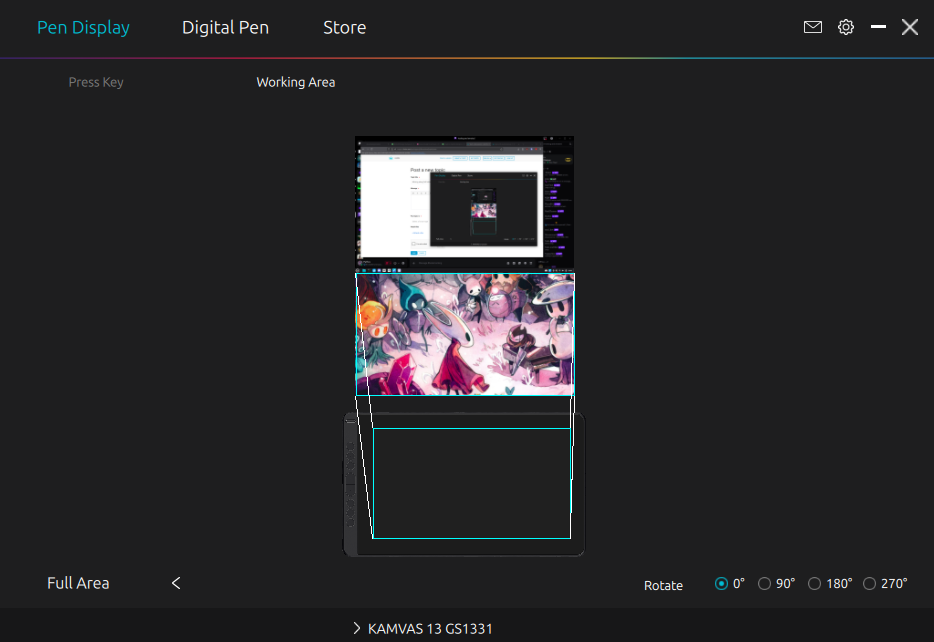Open the Digital Pen section
Image resolution: width=934 pixels, height=642 pixels.
[225, 27]
